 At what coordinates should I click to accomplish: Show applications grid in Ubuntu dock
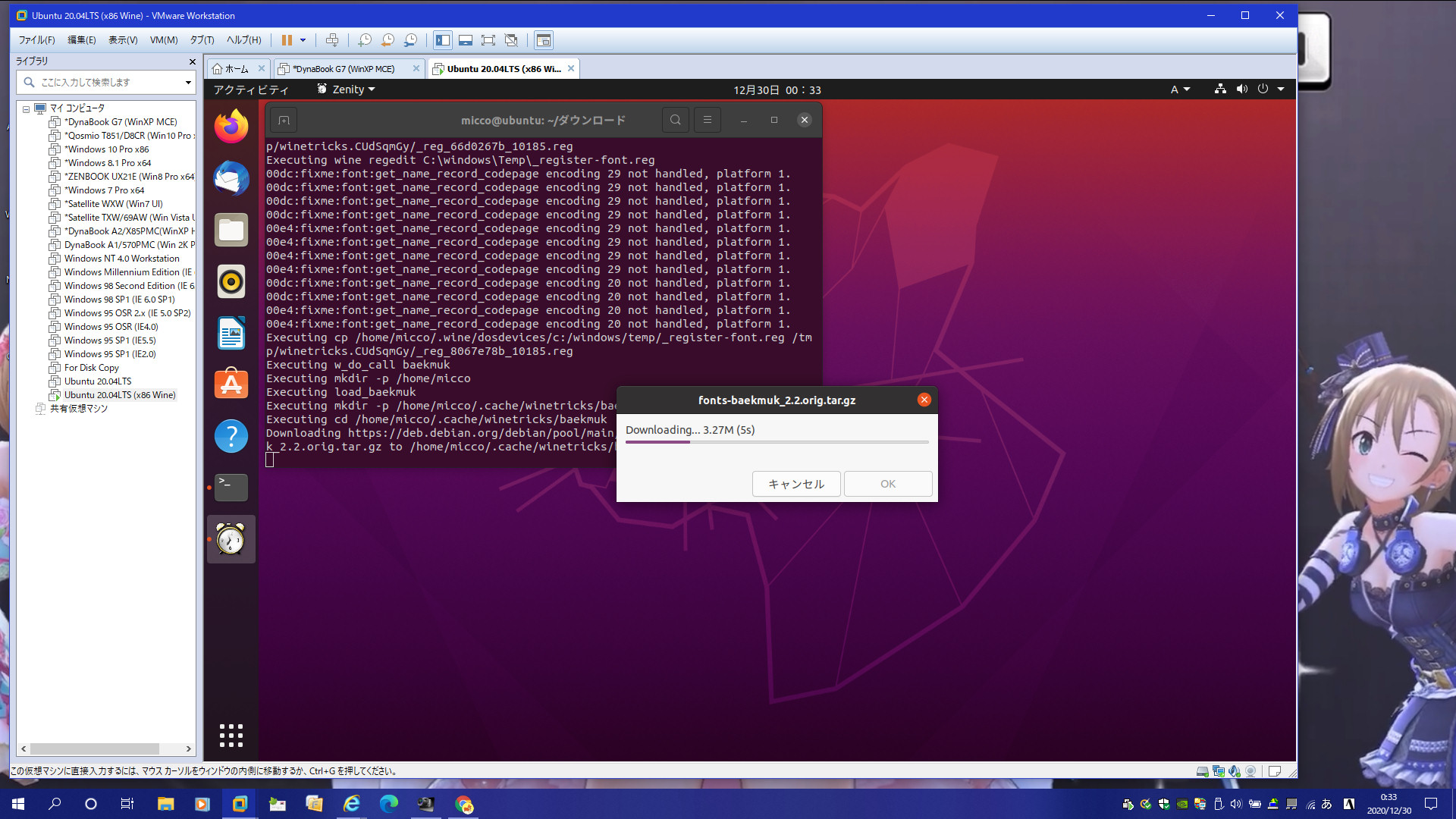231,736
